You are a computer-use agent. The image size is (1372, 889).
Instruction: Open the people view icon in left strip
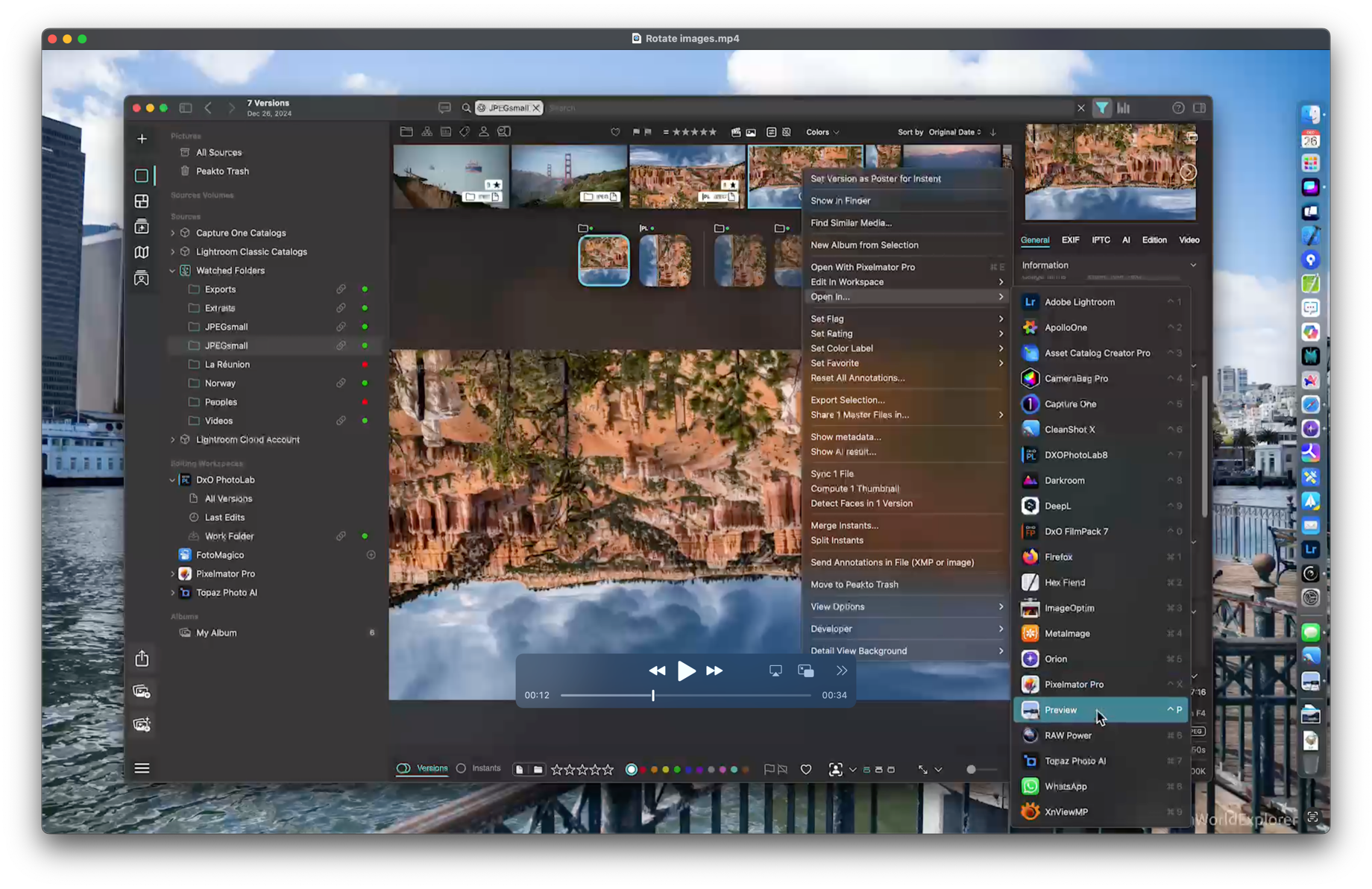[142, 278]
